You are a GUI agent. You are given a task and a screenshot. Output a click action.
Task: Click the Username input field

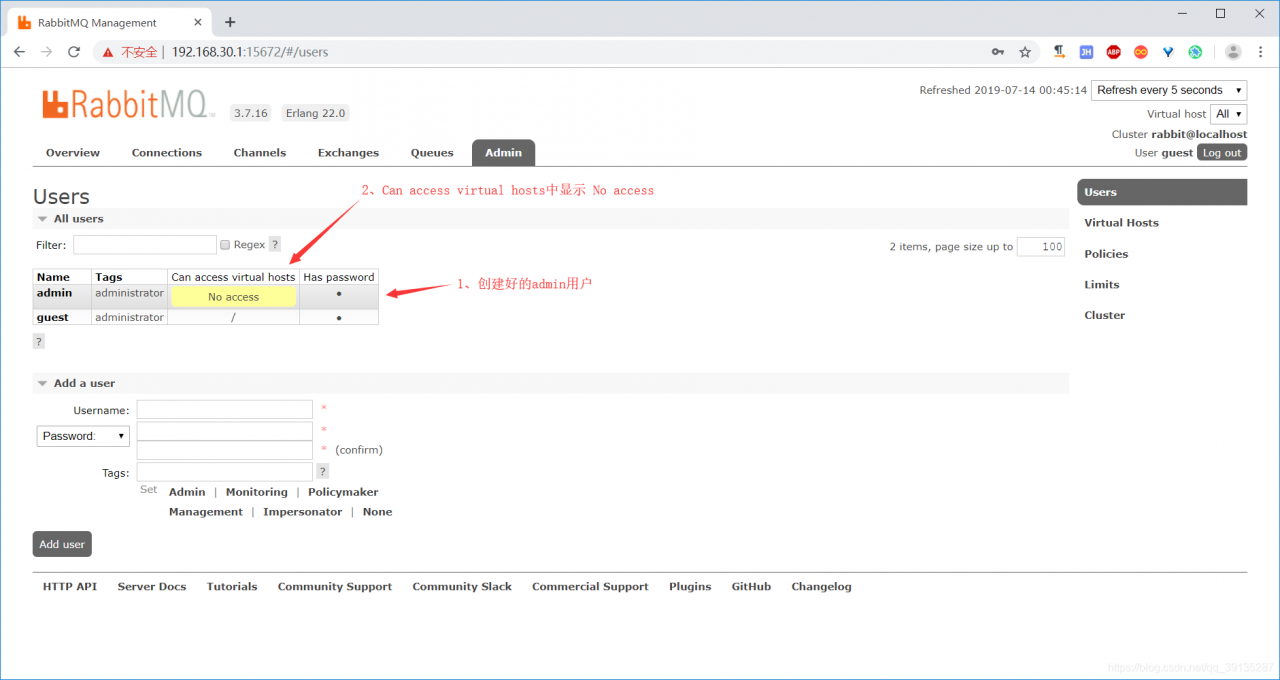pyautogui.click(x=225, y=410)
